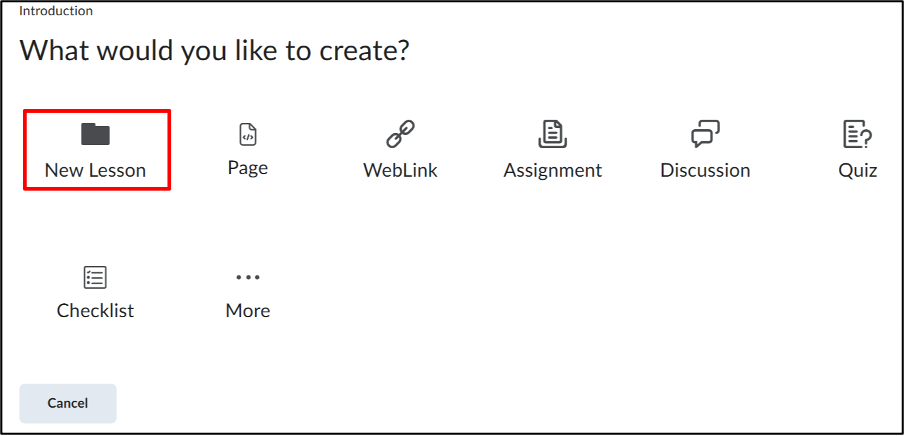Click the "Assignment" text label
The image size is (904, 436).
pyautogui.click(x=552, y=171)
